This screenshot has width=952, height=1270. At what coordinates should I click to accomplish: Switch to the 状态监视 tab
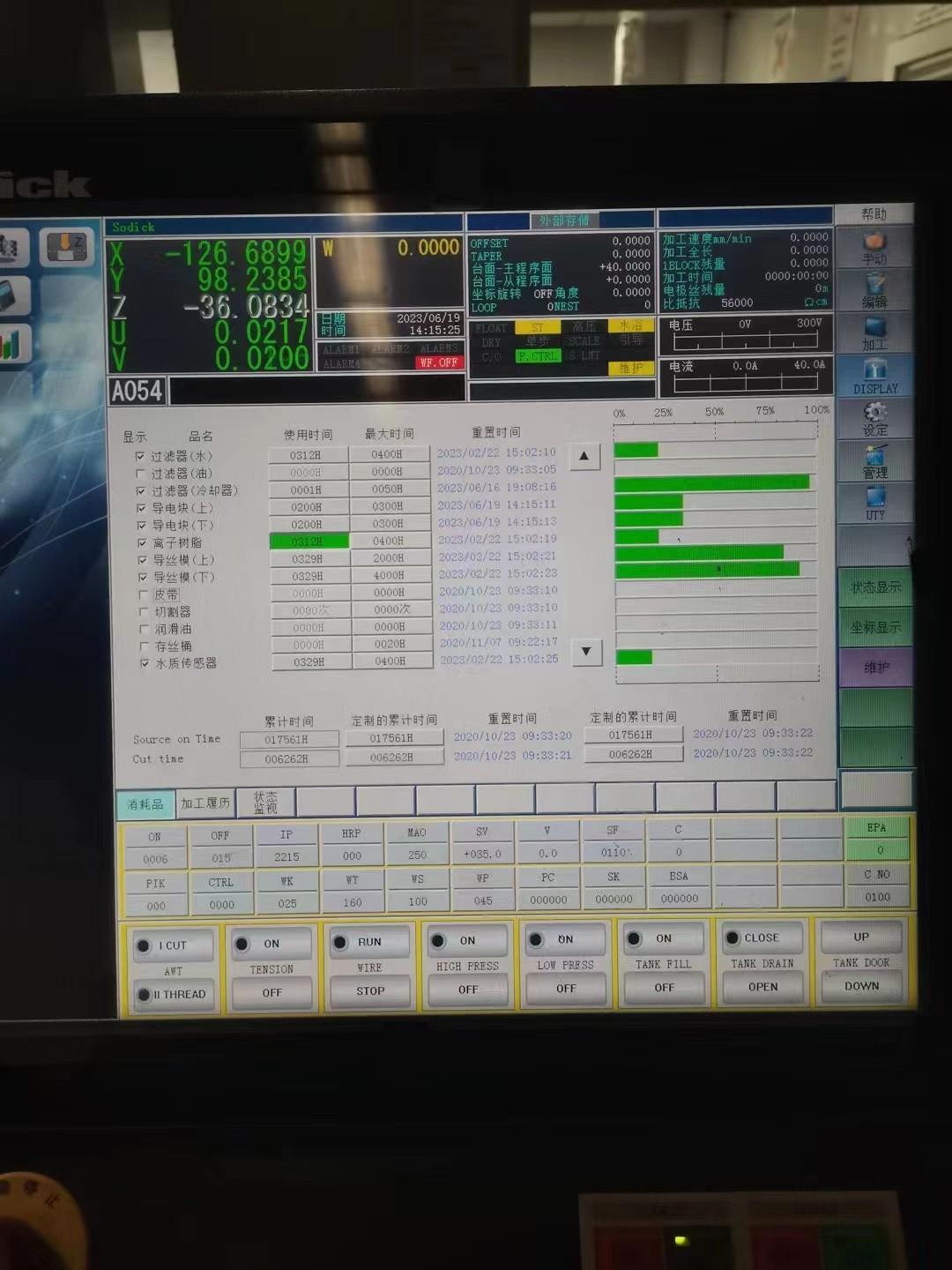(x=265, y=803)
